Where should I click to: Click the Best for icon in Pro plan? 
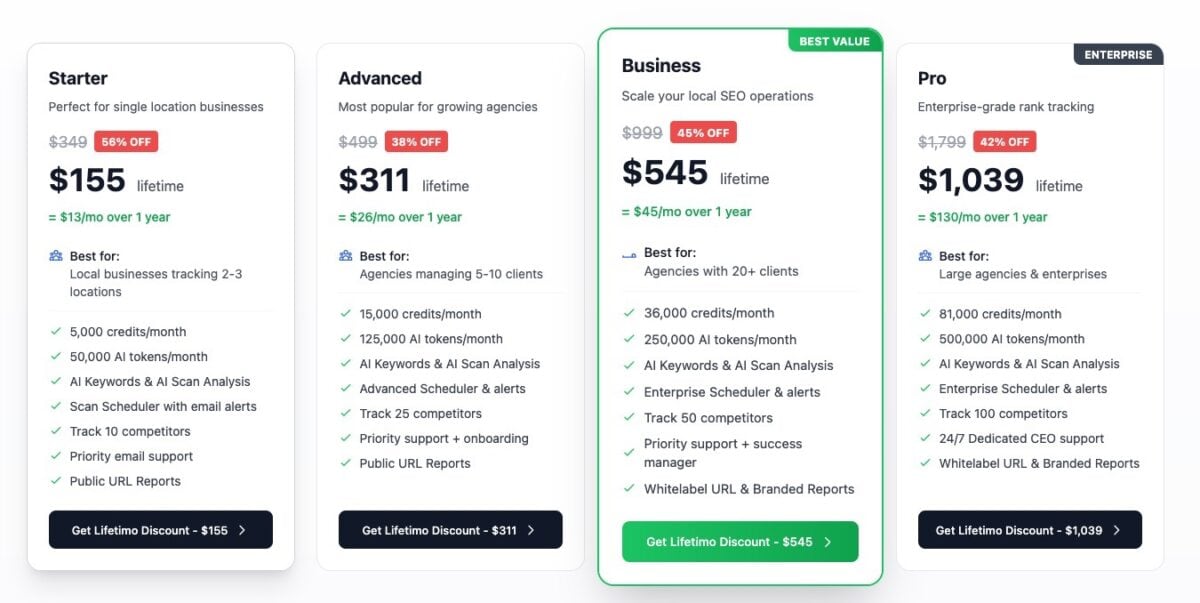click(925, 256)
